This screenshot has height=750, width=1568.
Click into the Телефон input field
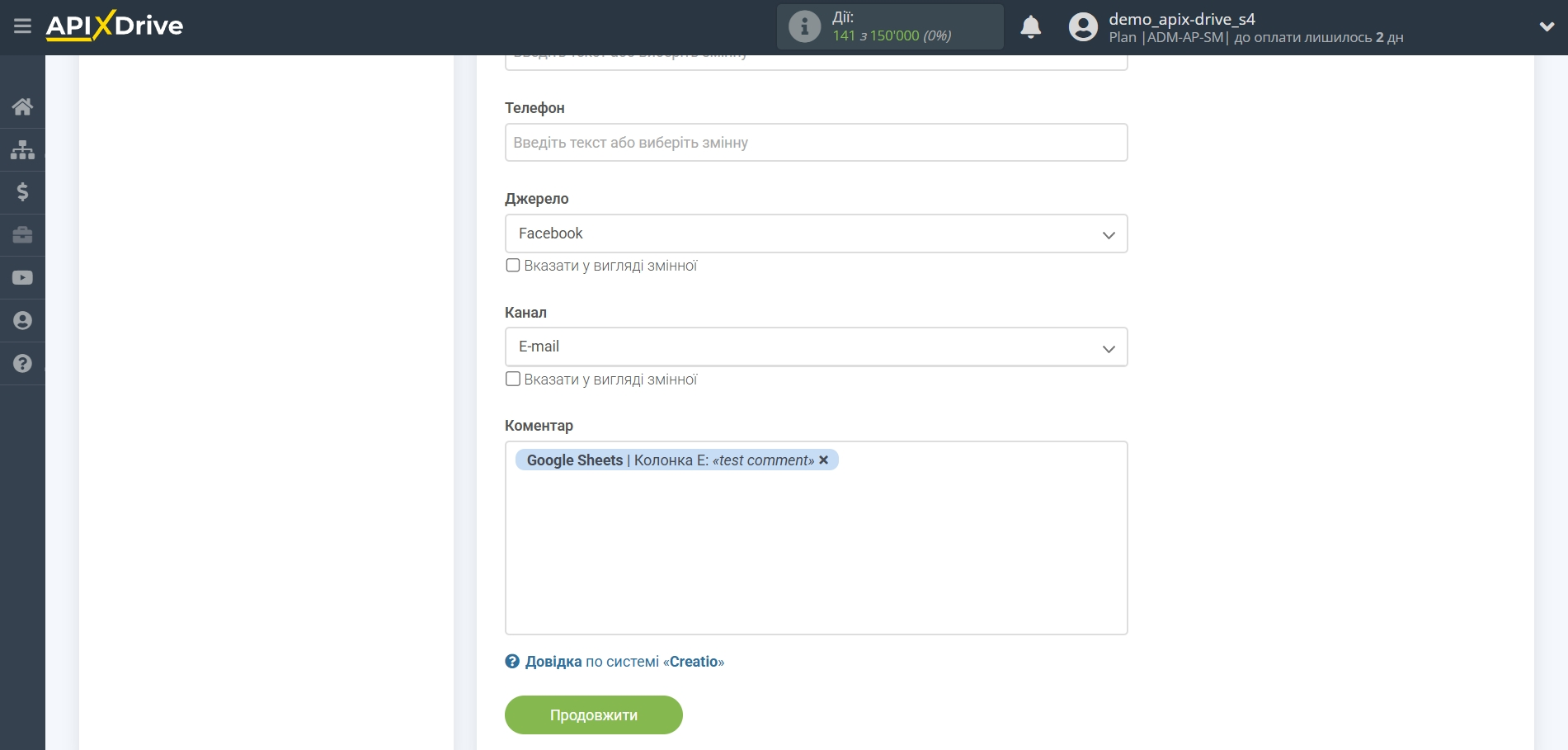pyautogui.click(x=815, y=143)
